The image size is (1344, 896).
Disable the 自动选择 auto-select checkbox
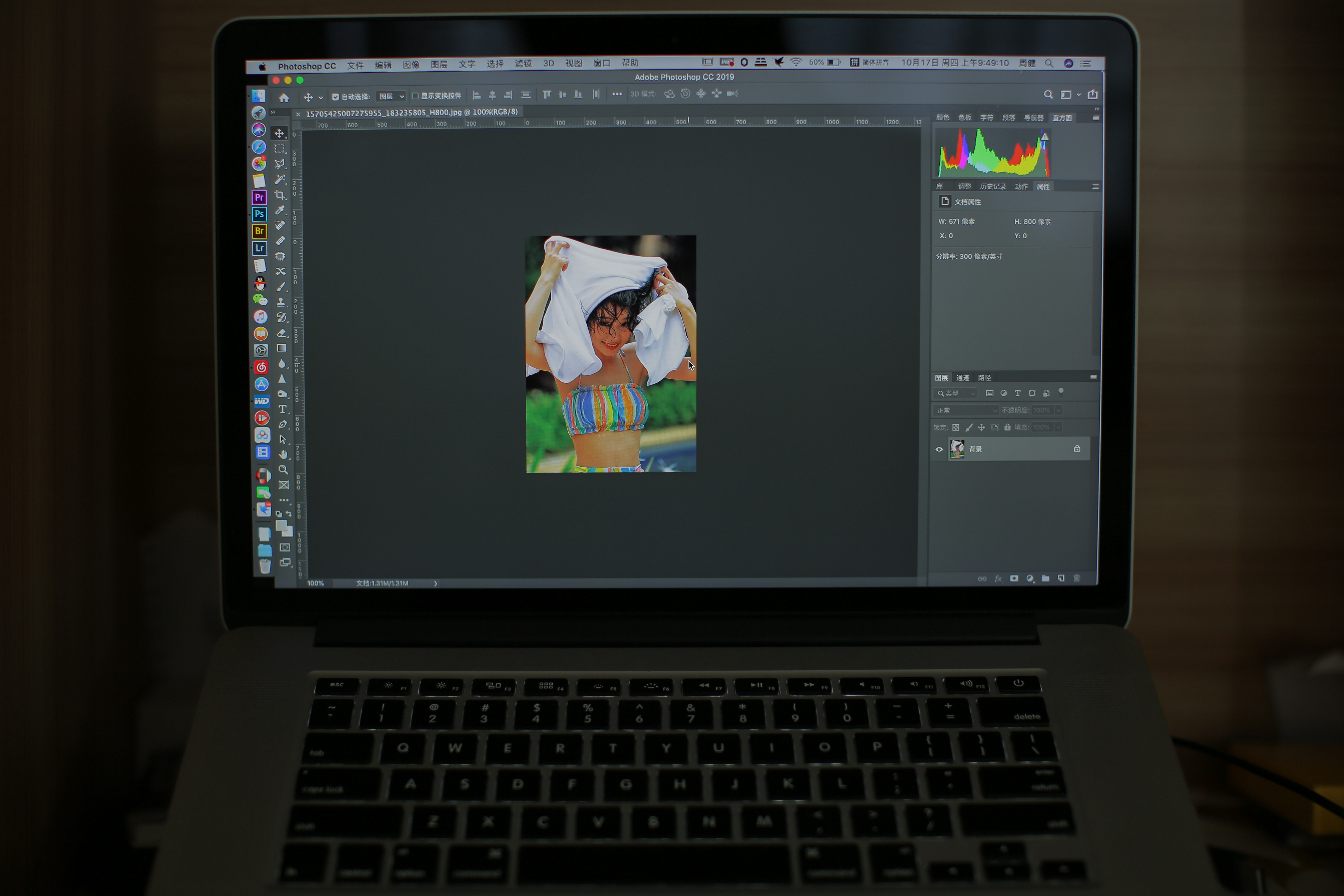point(336,97)
